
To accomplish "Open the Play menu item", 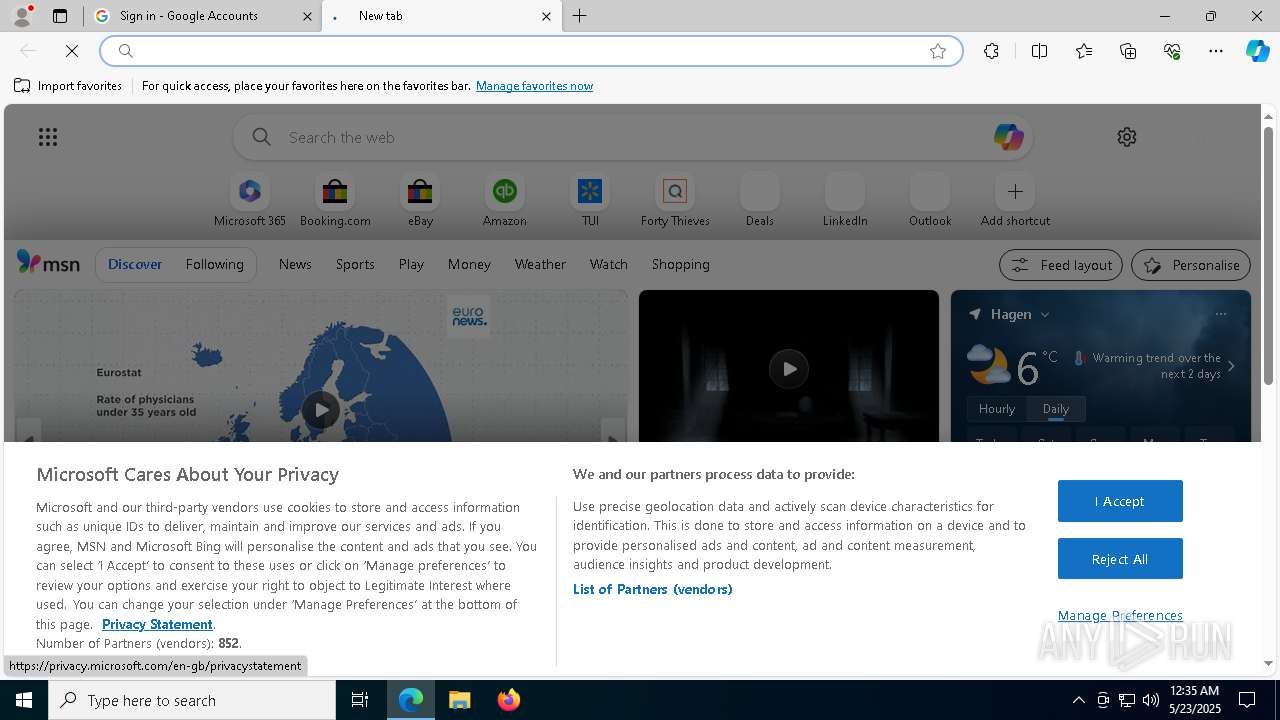I will click(411, 264).
